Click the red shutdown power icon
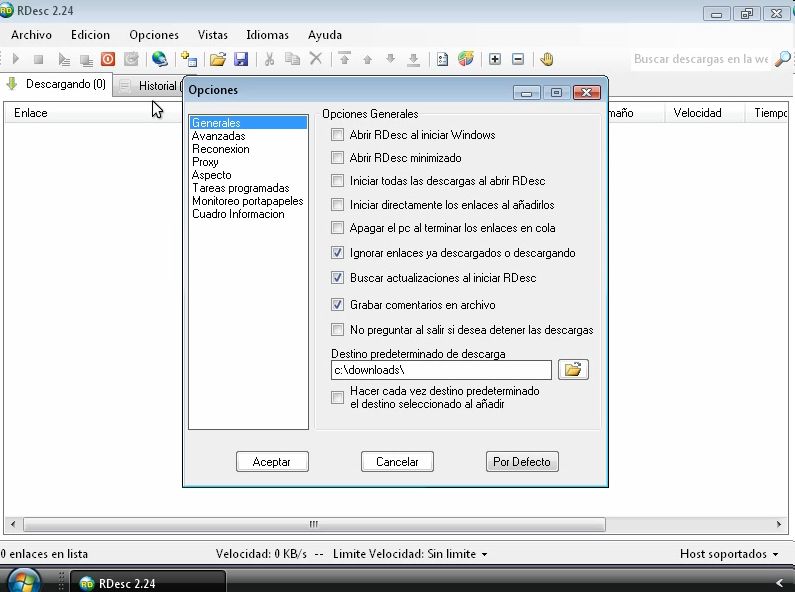The image size is (795, 592). click(108, 59)
